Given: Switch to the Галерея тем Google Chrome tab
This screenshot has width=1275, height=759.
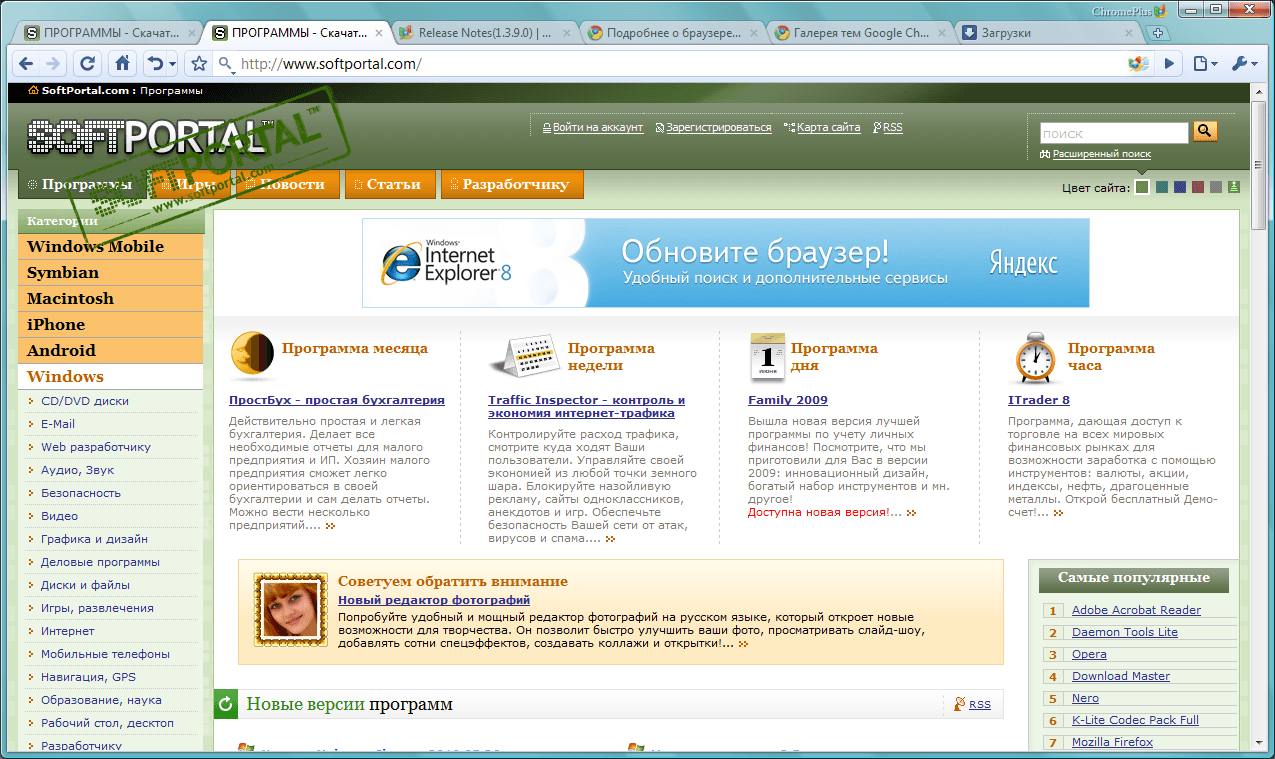Looking at the screenshot, I should click(860, 33).
